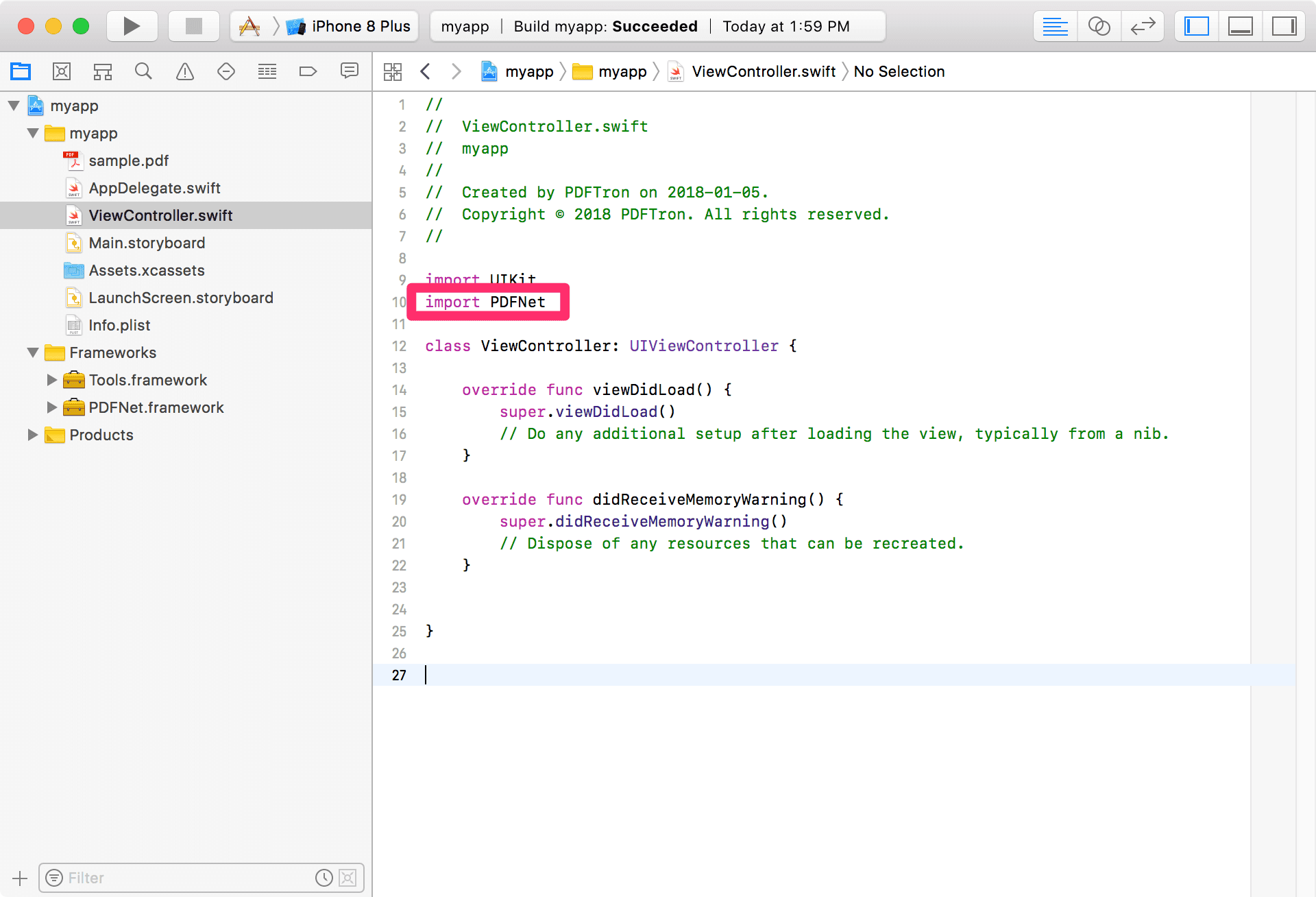Expand the Tools.framework item
Screen dimensions: 1316x897
tap(51, 380)
